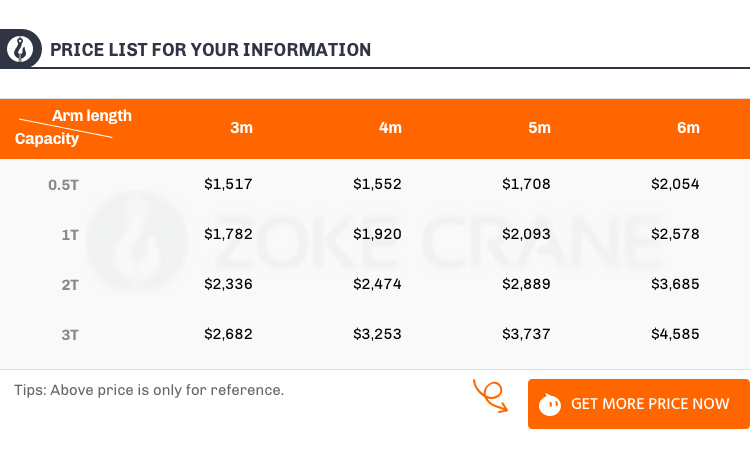Click the $2,578 price cell
Image resolution: width=750 pixels, height=460 pixels.
tap(675, 234)
